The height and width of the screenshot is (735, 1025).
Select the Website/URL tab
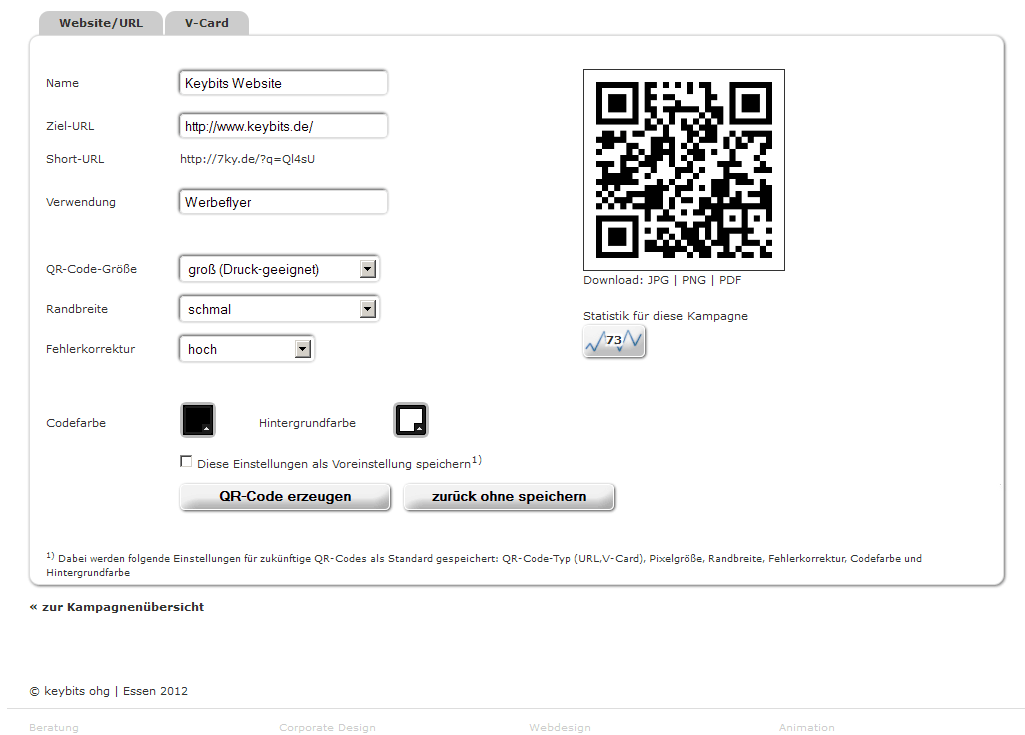(101, 23)
